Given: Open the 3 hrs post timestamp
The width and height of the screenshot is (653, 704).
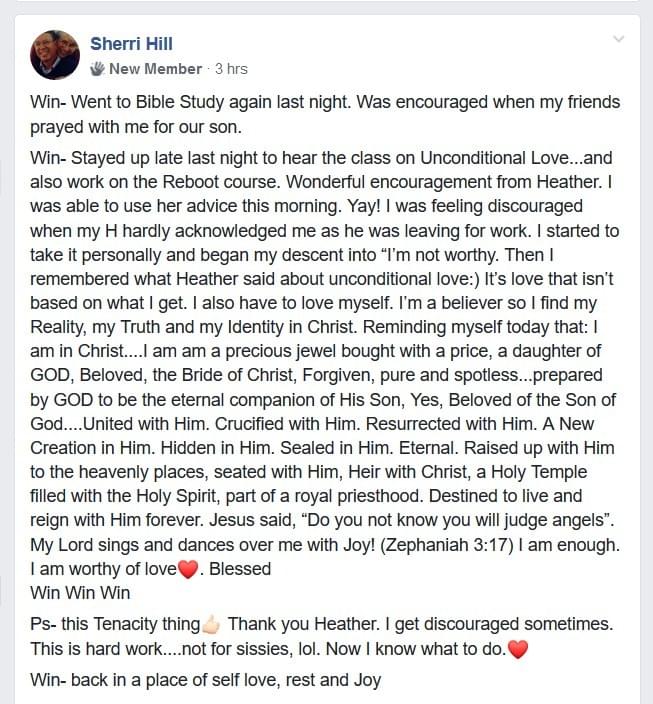Looking at the screenshot, I should 231,69.
